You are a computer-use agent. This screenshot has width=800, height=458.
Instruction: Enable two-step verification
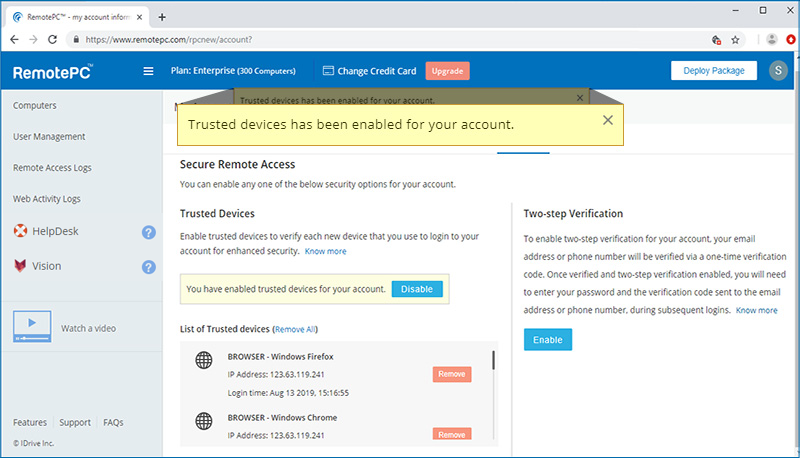[547, 340]
